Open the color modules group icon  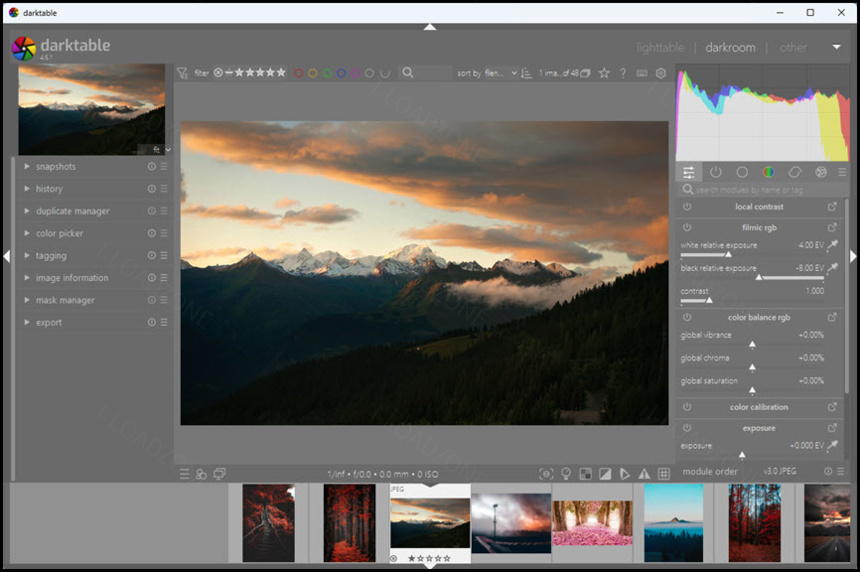pos(768,173)
